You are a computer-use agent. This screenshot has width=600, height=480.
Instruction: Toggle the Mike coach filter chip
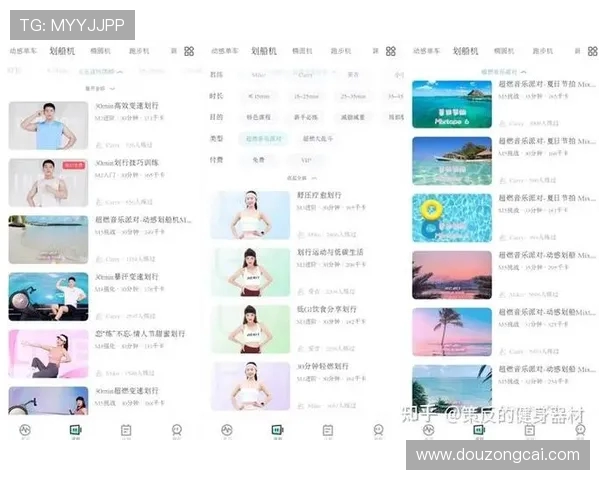[x=259, y=75]
